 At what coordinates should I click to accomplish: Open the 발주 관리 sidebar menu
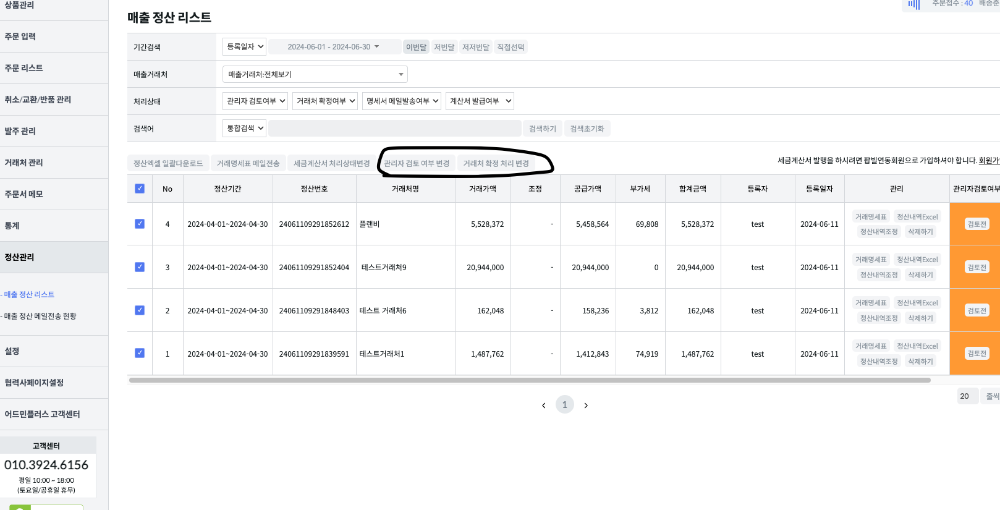tap(54, 131)
